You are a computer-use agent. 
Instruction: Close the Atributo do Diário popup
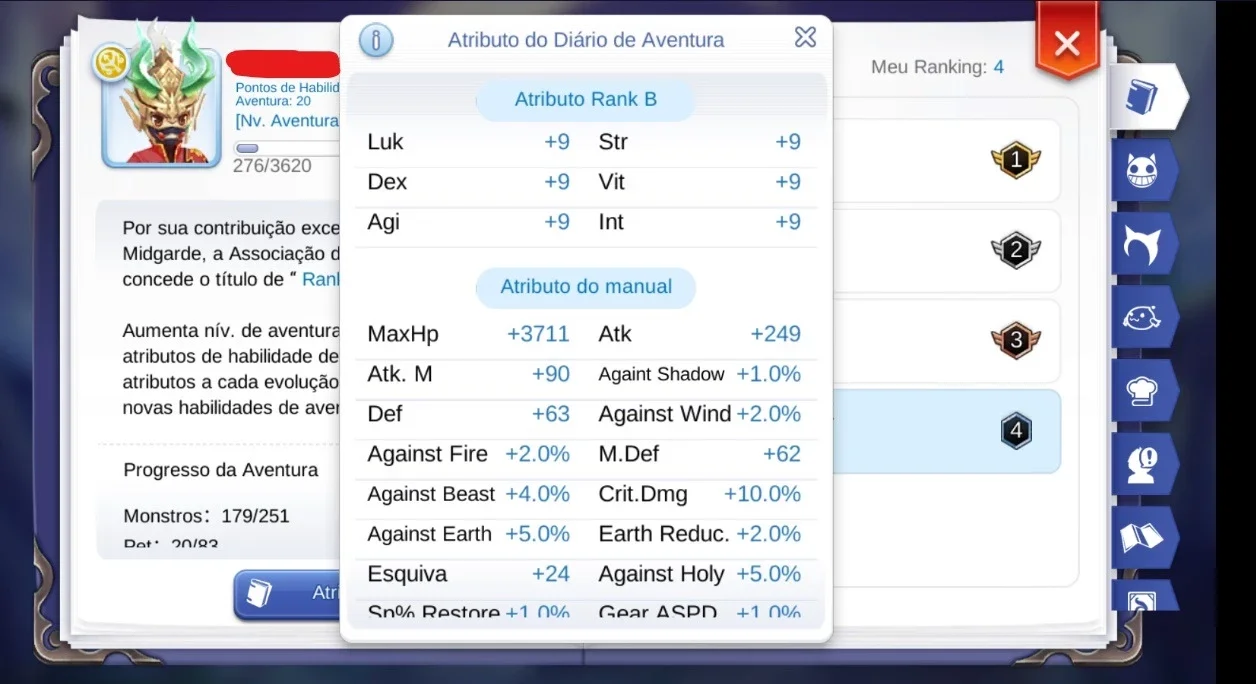(805, 37)
